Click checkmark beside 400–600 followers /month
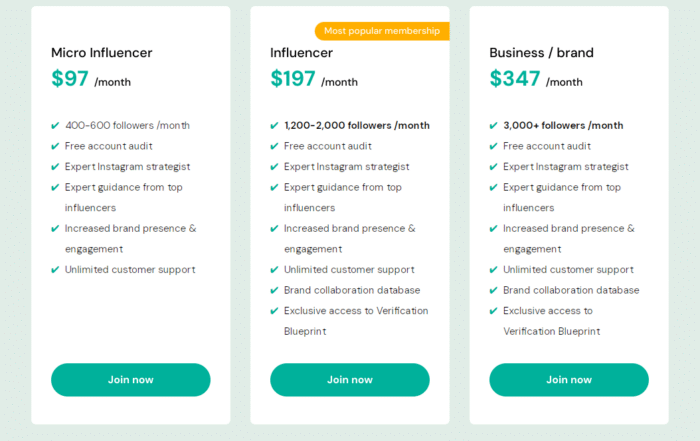 [55, 126]
